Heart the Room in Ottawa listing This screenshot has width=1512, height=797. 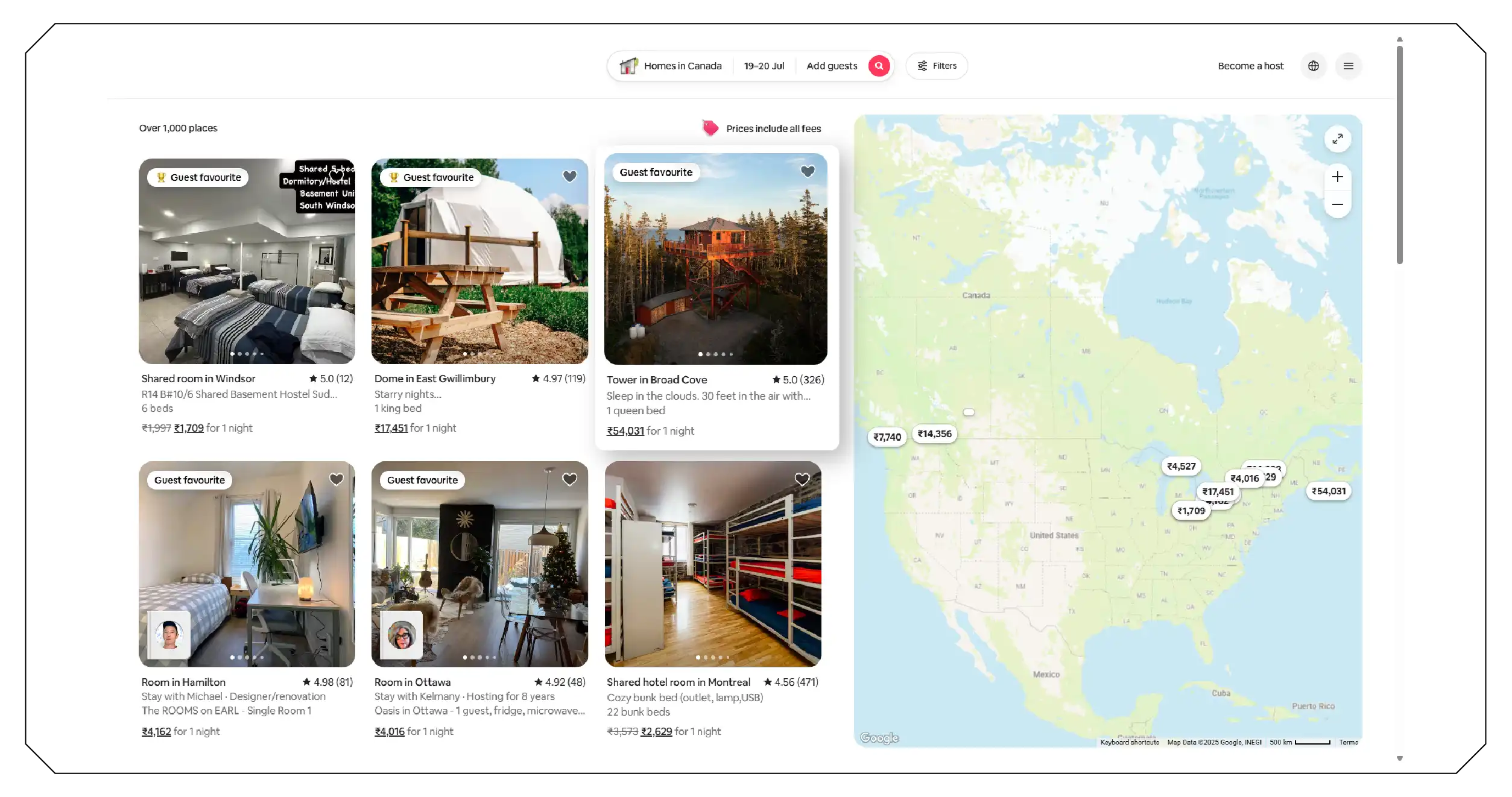(569, 479)
